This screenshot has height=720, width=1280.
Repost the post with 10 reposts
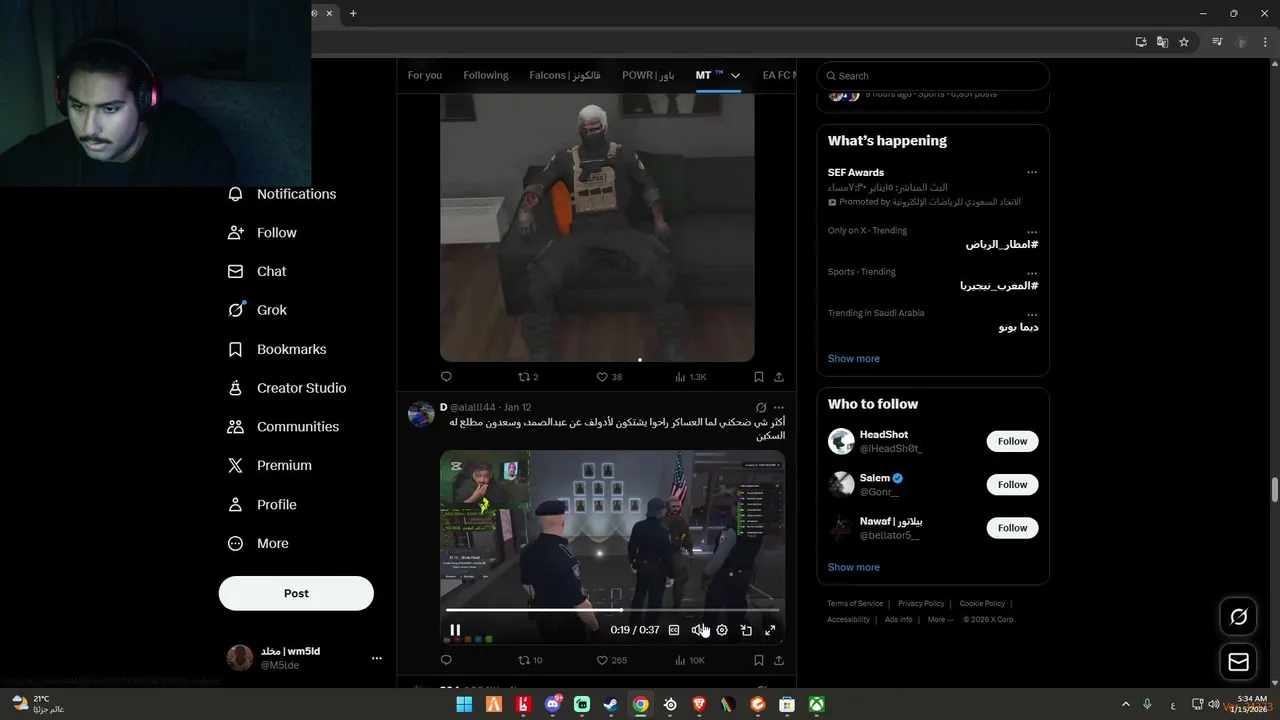(x=530, y=660)
